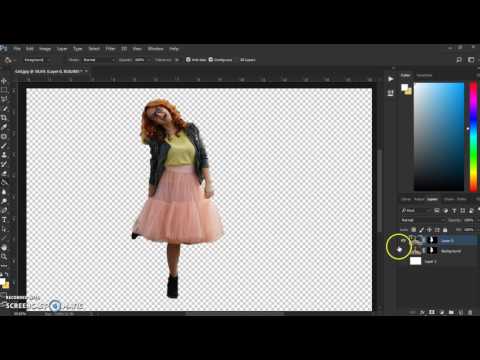Open the Edit Toolbar ellipsis menu
Image resolution: width=480 pixels, height=360 pixels.
(4, 266)
